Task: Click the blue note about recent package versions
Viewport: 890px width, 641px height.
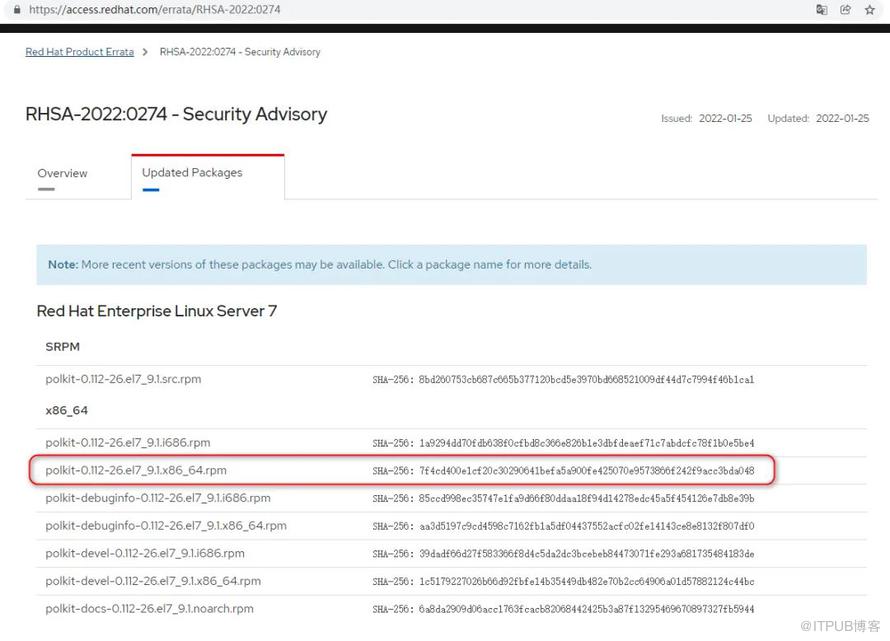Action: click(320, 265)
